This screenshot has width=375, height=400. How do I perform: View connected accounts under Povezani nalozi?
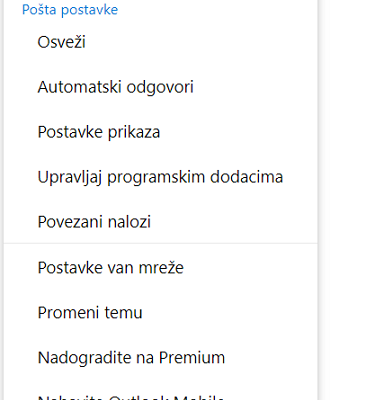pyautogui.click(x=161, y=222)
